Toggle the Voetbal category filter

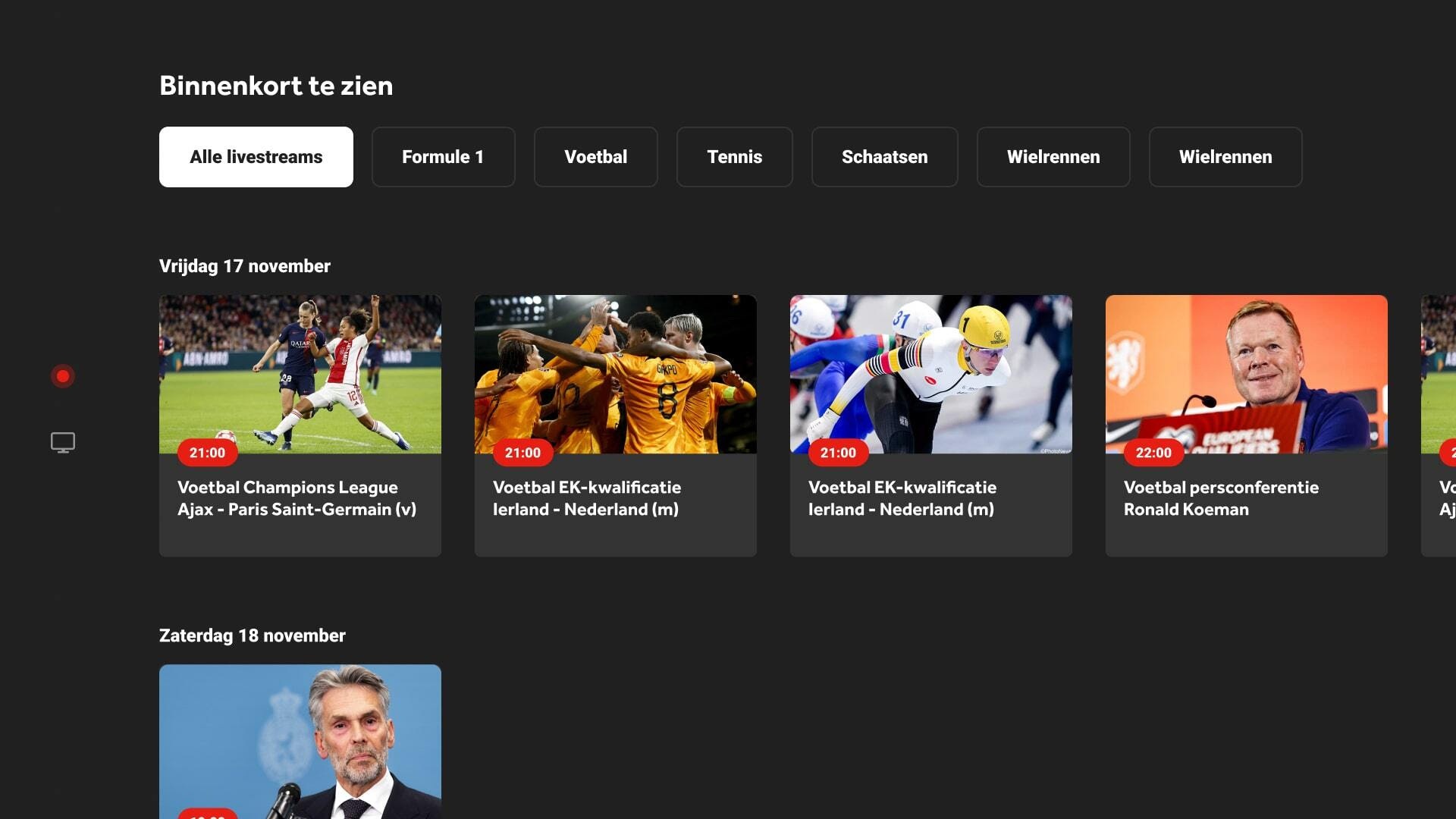(x=595, y=157)
